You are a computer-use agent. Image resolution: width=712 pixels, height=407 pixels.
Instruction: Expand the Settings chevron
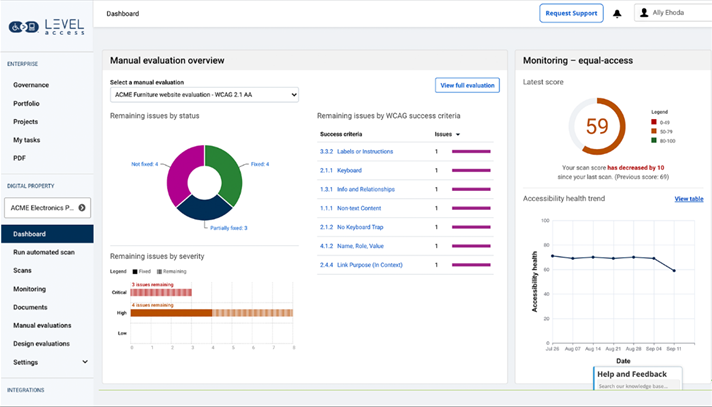pyautogui.click(x=85, y=362)
